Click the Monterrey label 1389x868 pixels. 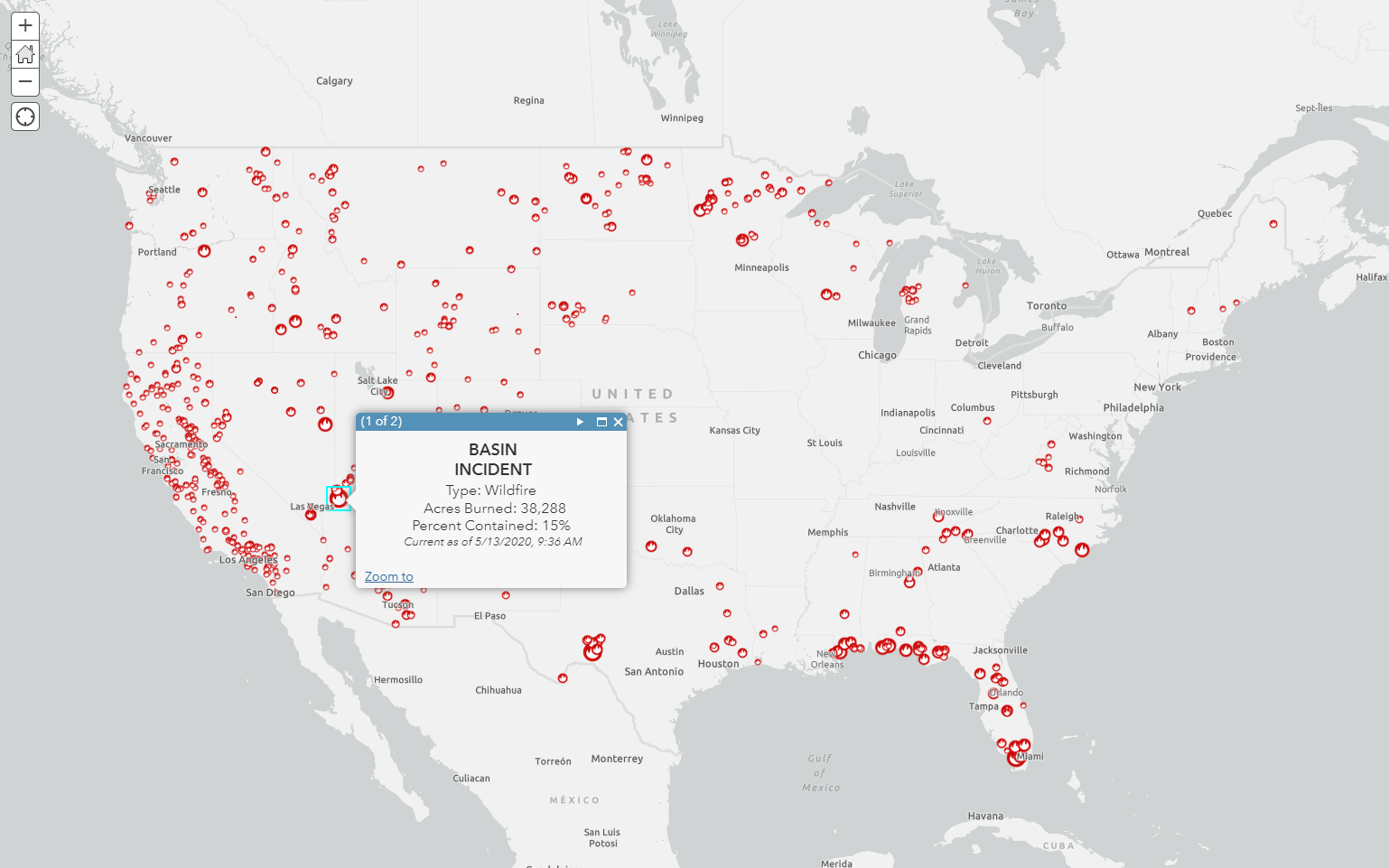[x=617, y=759]
